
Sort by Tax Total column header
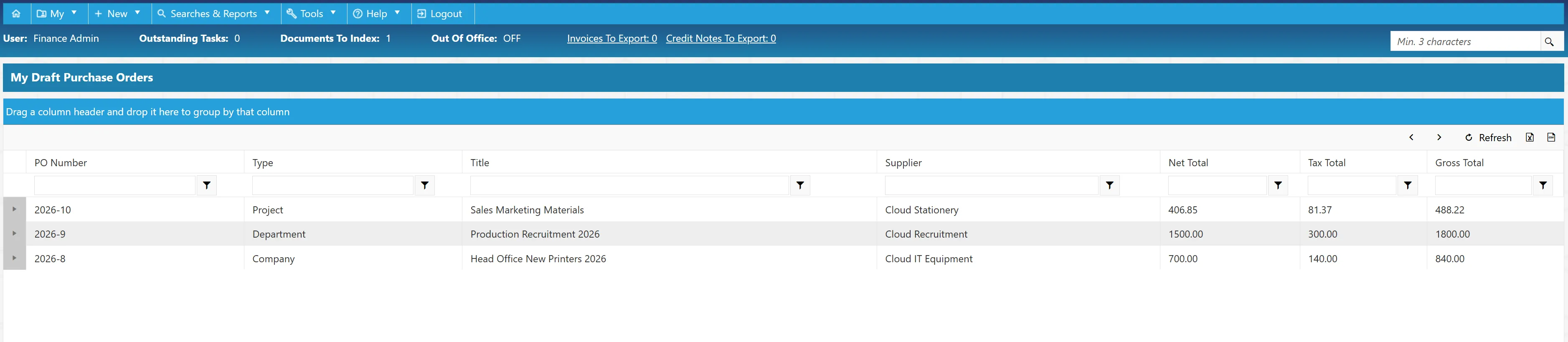[1327, 162]
